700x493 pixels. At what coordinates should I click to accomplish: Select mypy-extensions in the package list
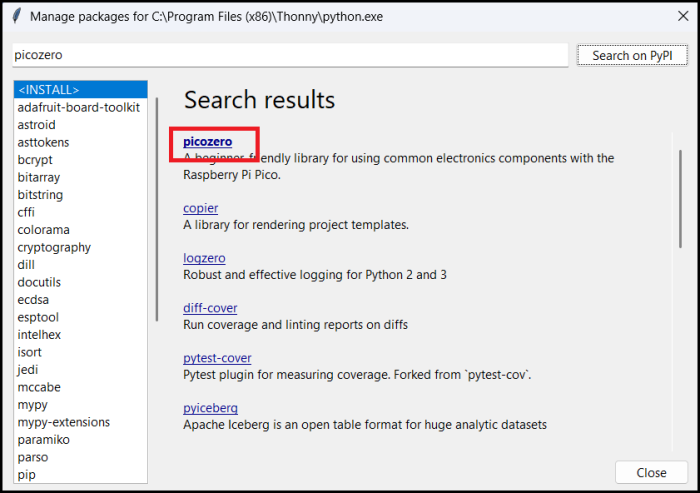[81, 422]
